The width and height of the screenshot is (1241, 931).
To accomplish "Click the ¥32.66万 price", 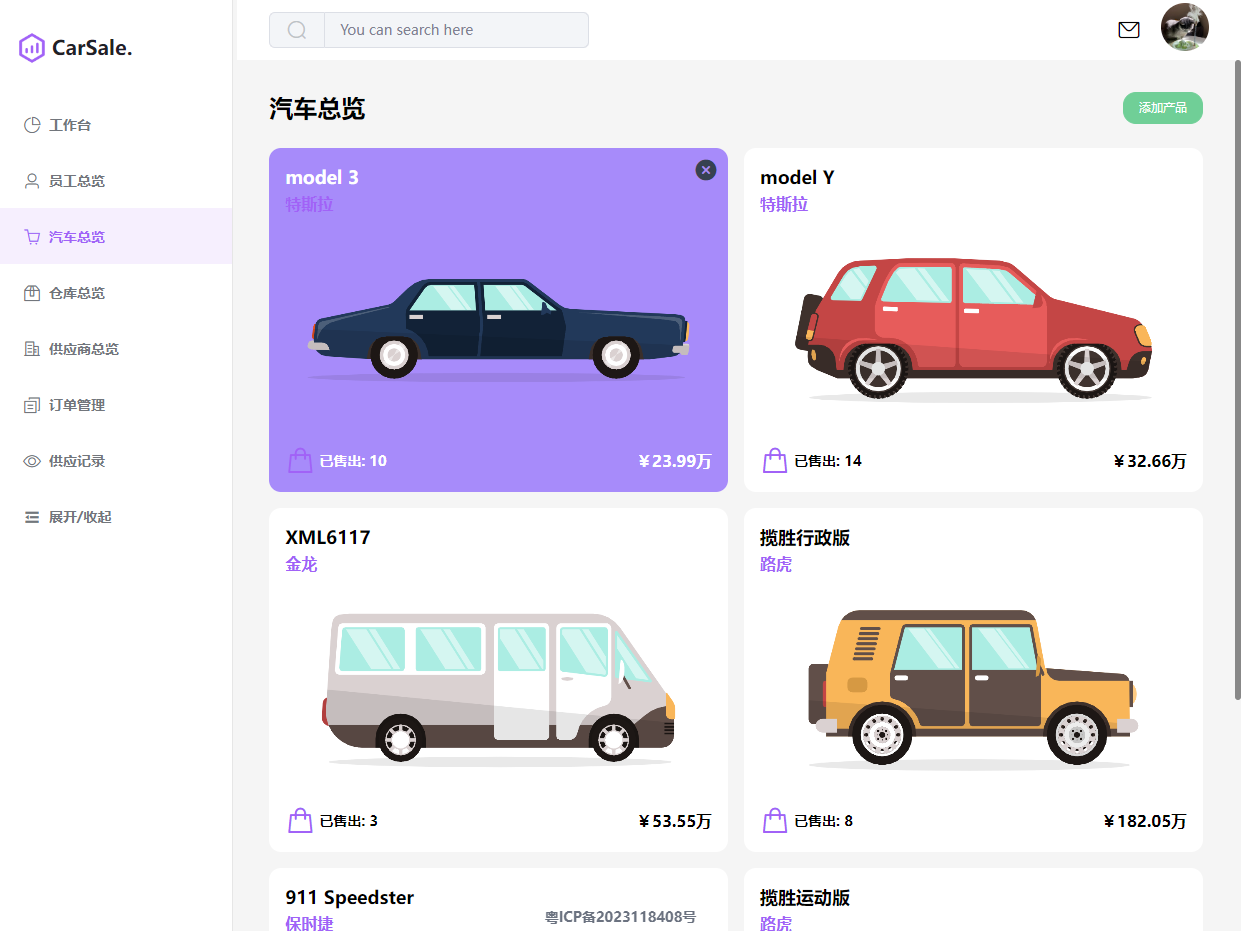I will coord(1150,461).
